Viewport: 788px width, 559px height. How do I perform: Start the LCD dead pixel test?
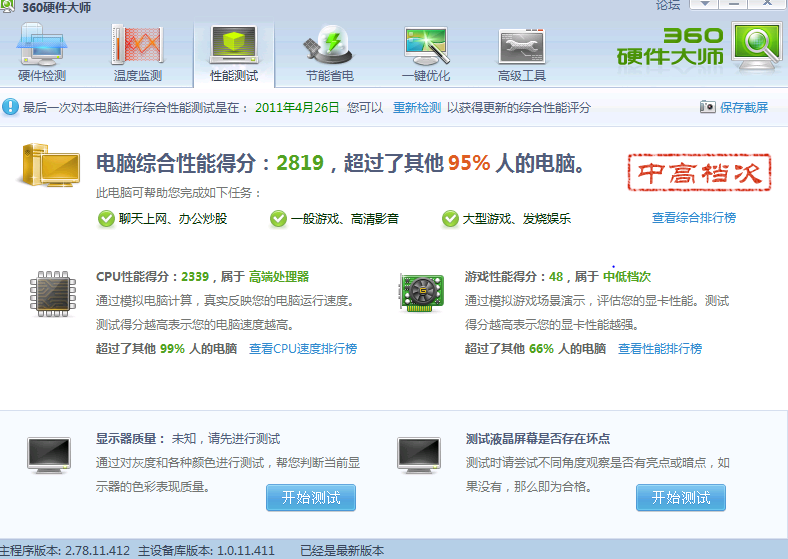click(680, 497)
